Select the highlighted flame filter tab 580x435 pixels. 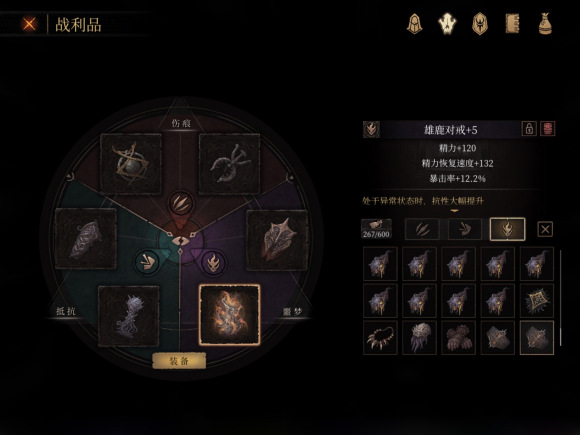(508, 229)
